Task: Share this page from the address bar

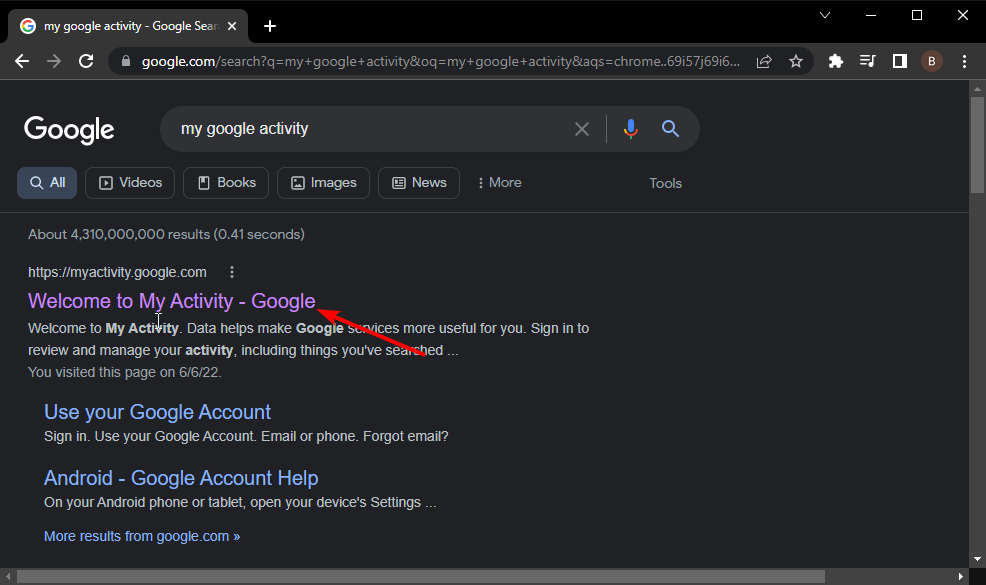Action: 764,61
